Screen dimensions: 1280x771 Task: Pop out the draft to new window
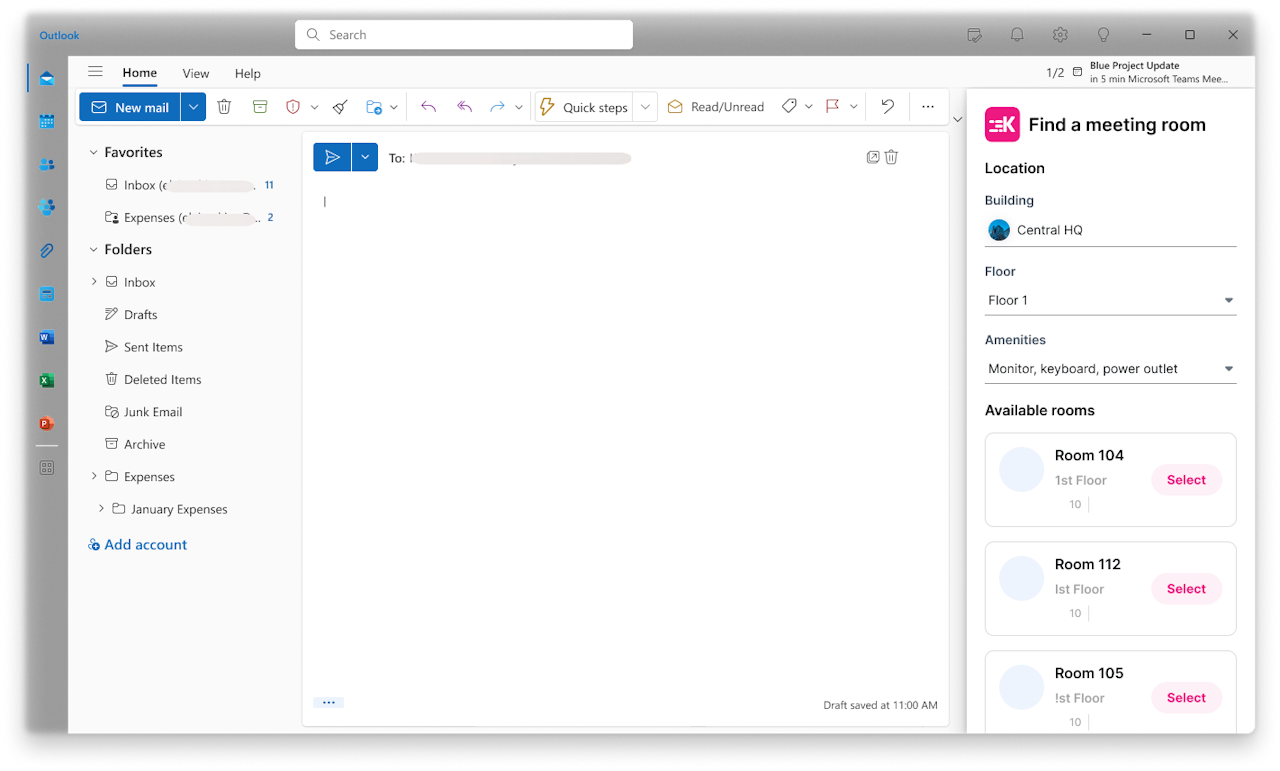[x=873, y=157]
